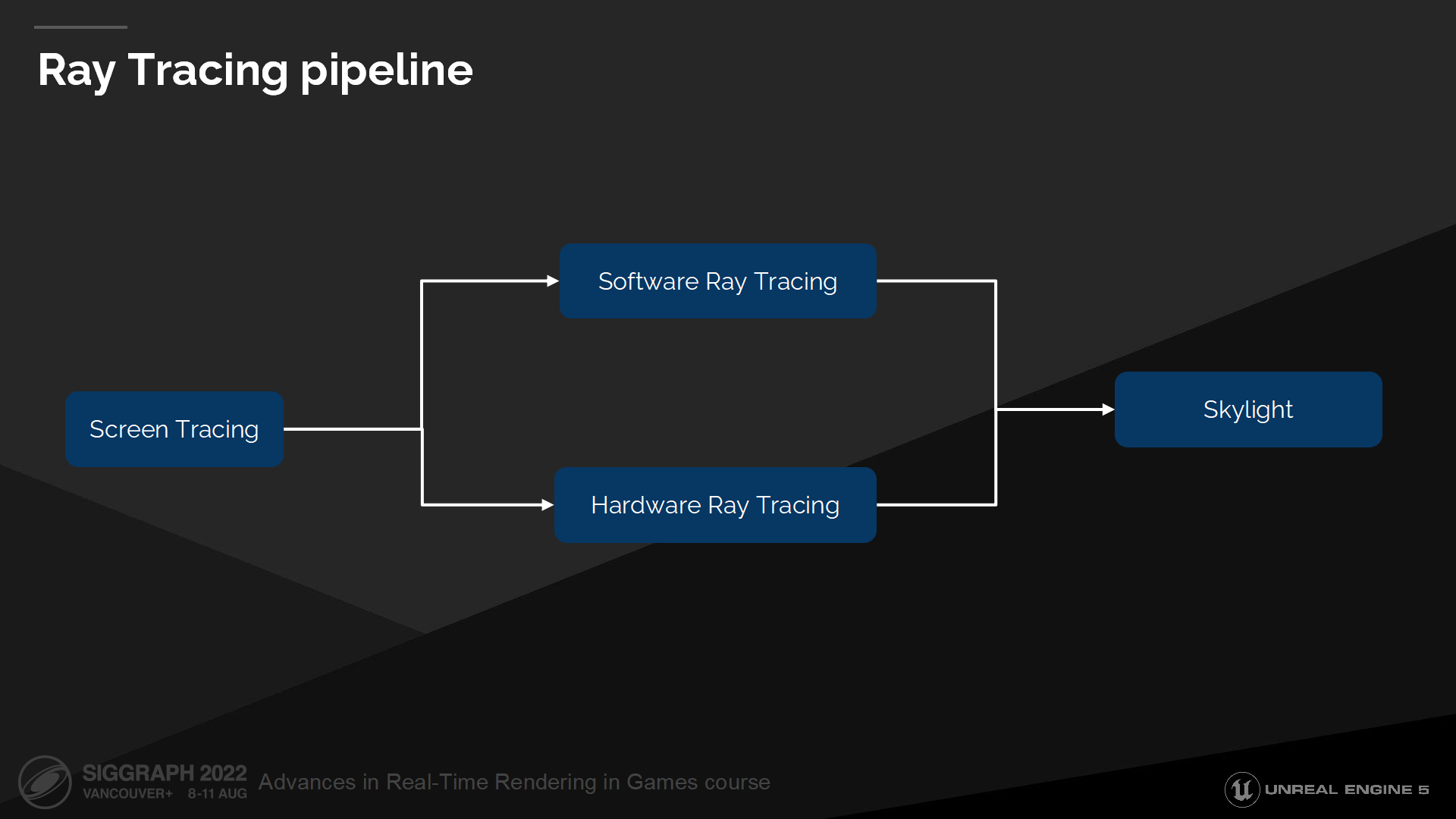The height and width of the screenshot is (819, 1456).
Task: Click the 'SIGGRAPH 2022' text
Action: click(165, 773)
